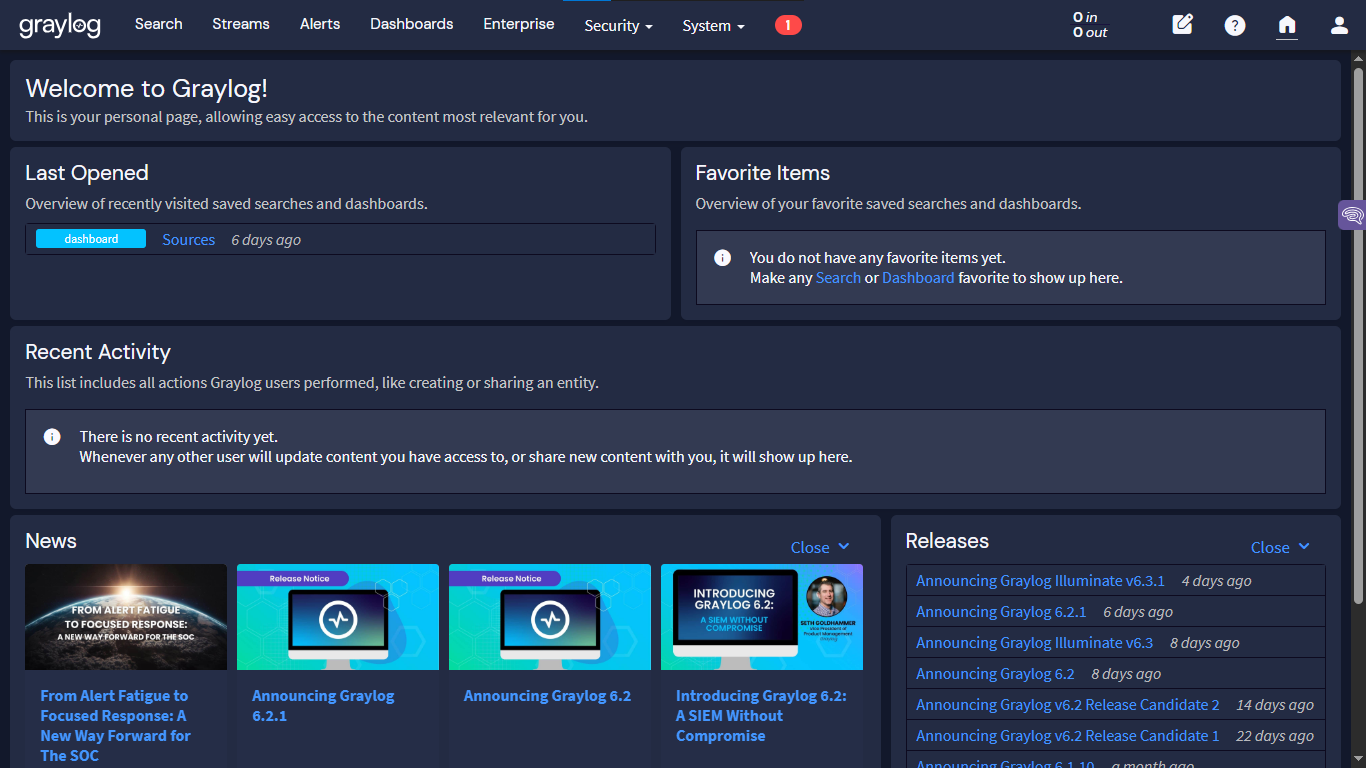The image size is (1366, 768).
Task: Open the Announcing Graylog 6.2 news image
Action: (550, 617)
